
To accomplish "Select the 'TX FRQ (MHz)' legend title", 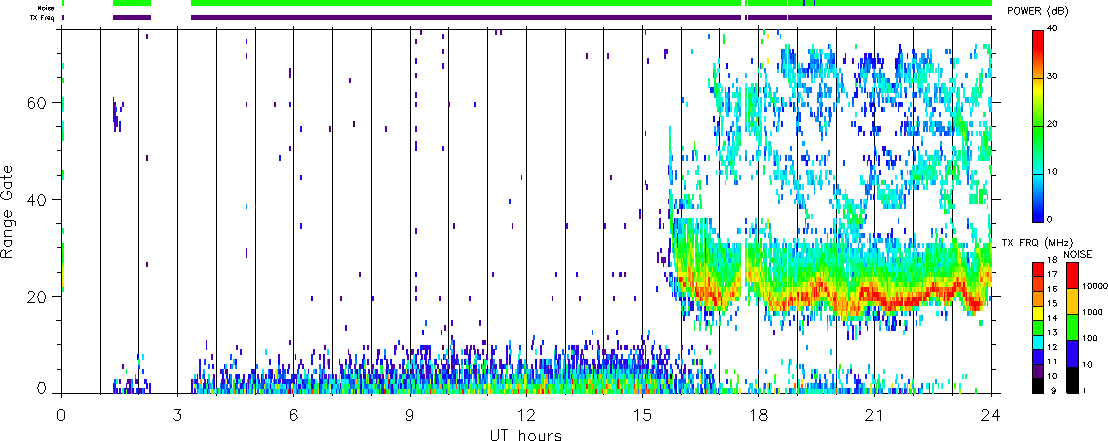I will click(1038, 242).
